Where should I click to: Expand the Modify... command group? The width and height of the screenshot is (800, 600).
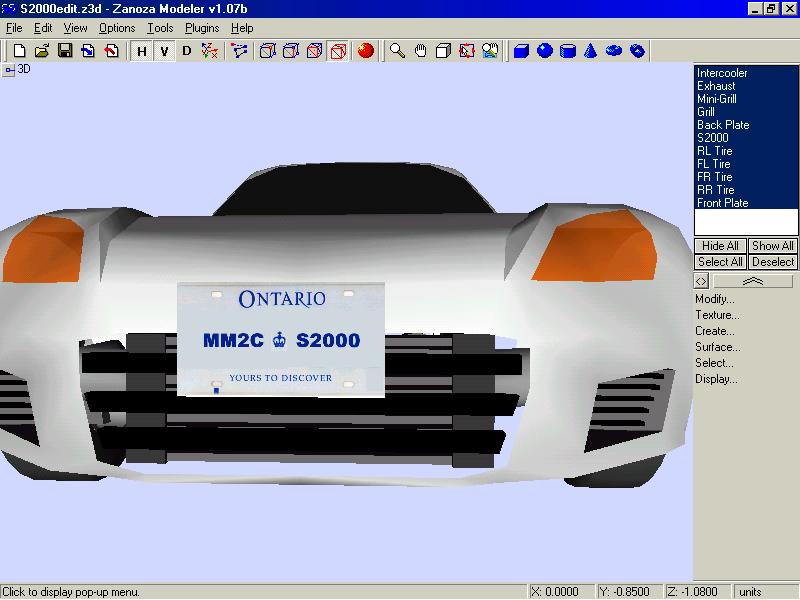pos(715,299)
